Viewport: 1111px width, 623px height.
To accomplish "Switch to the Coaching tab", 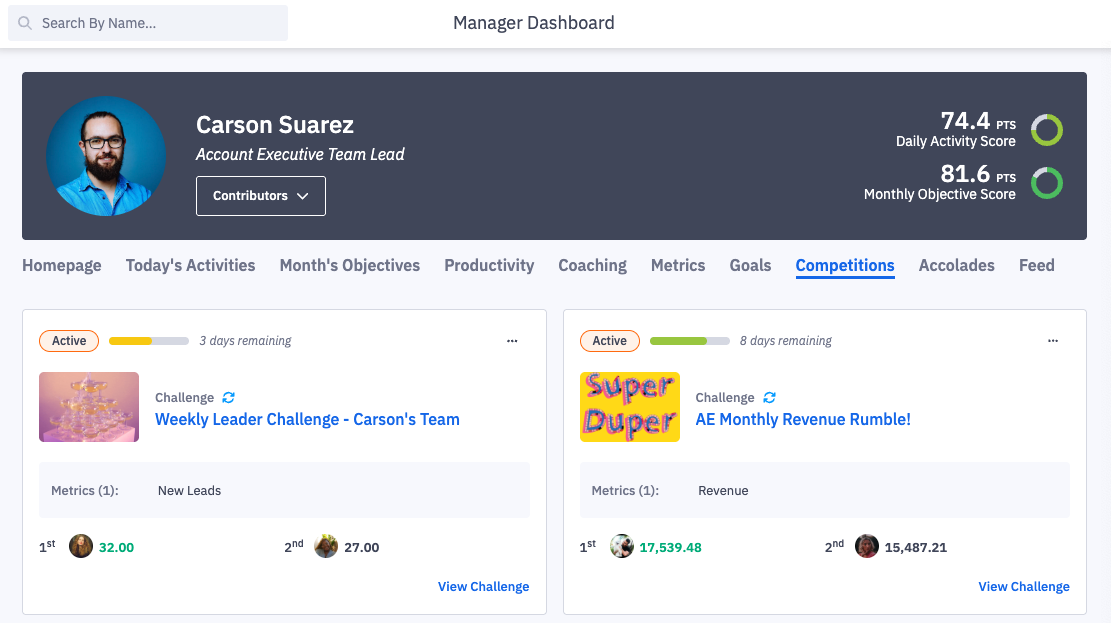I will [x=592, y=265].
